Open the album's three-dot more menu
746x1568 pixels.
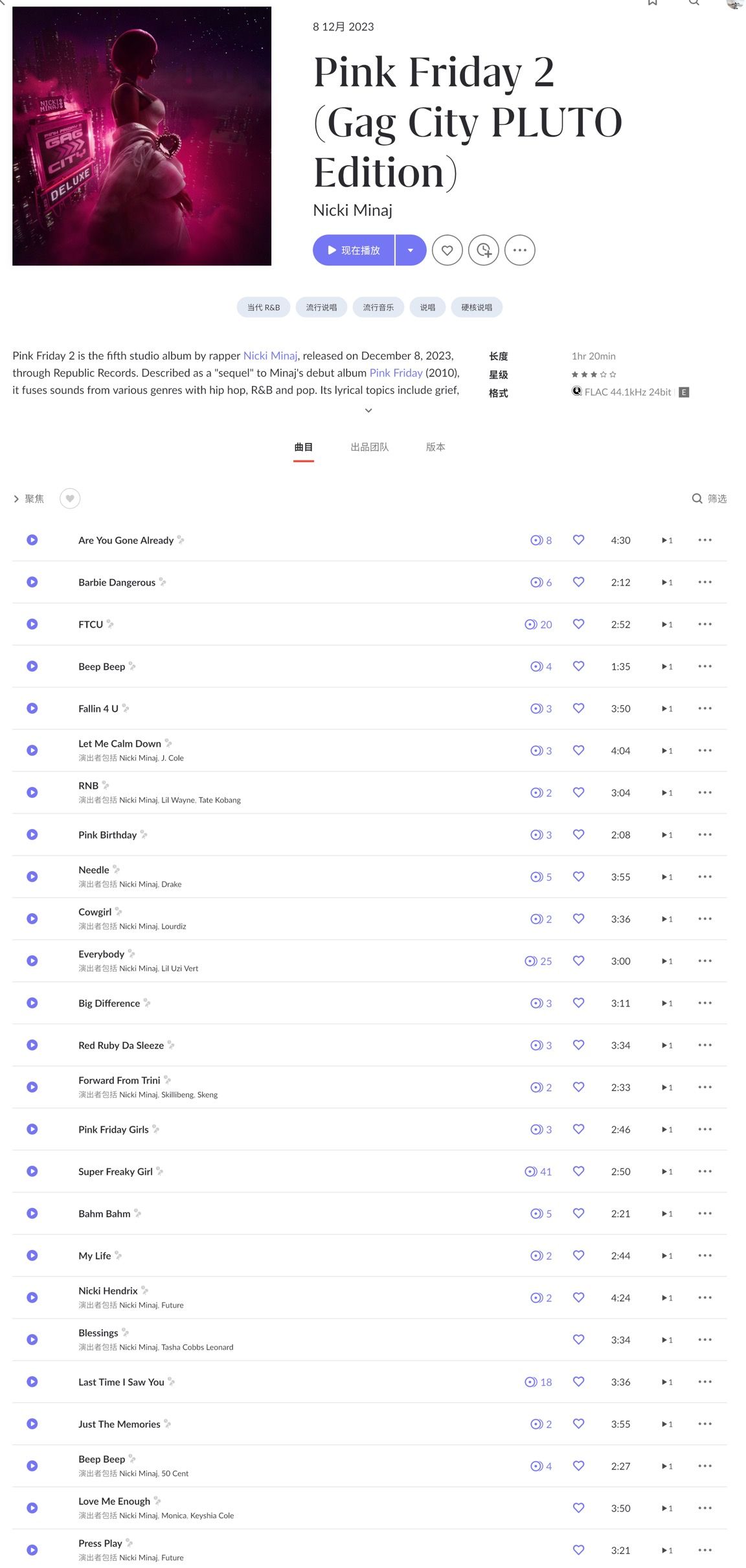519,250
